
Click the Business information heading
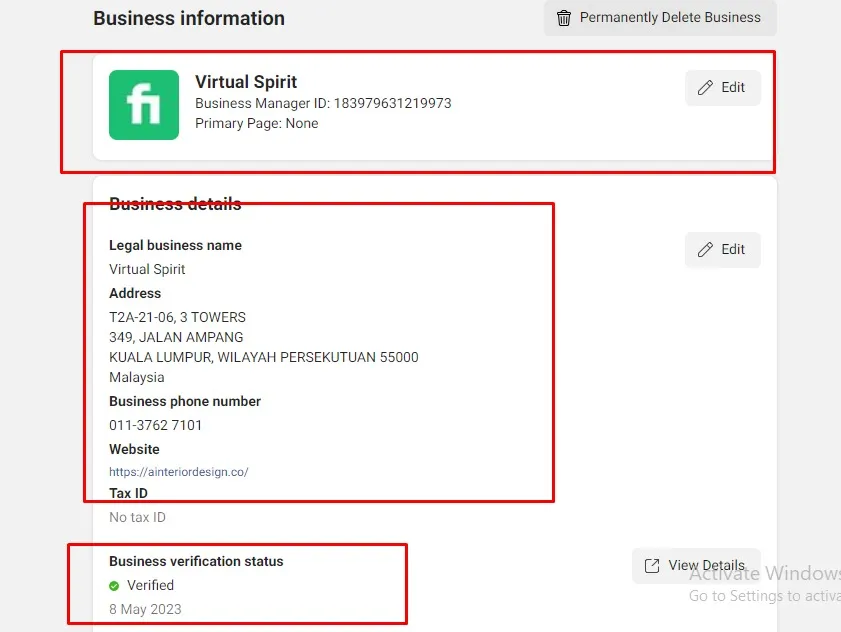pos(189,18)
